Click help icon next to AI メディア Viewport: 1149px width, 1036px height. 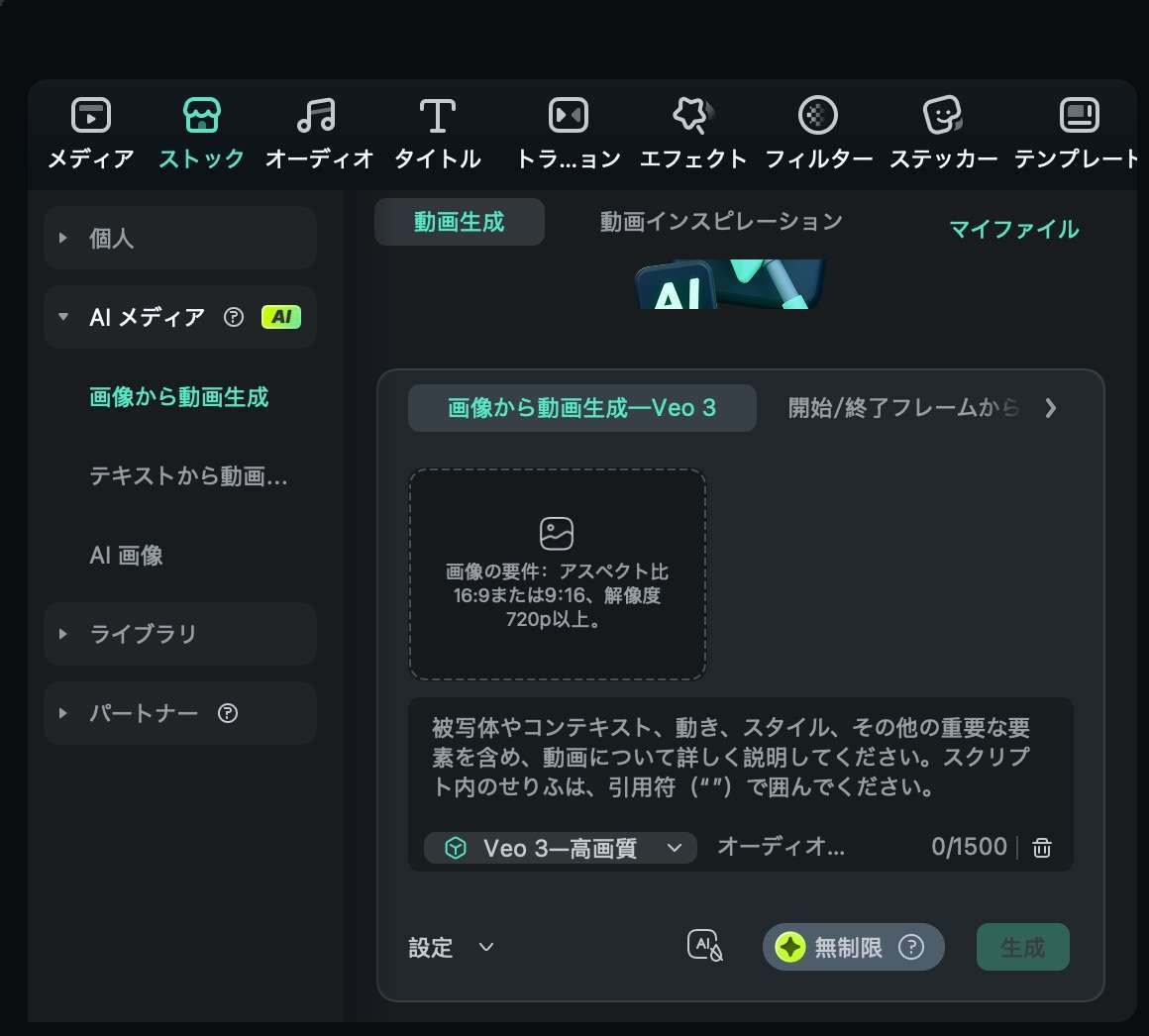tap(234, 317)
